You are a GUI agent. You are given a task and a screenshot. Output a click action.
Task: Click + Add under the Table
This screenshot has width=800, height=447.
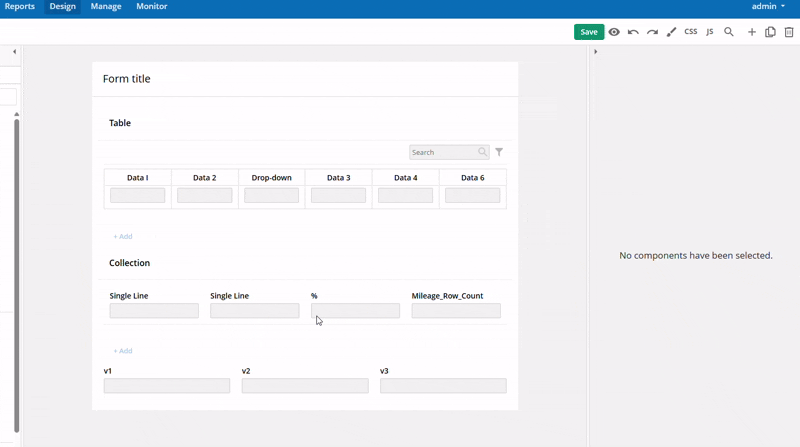123,237
